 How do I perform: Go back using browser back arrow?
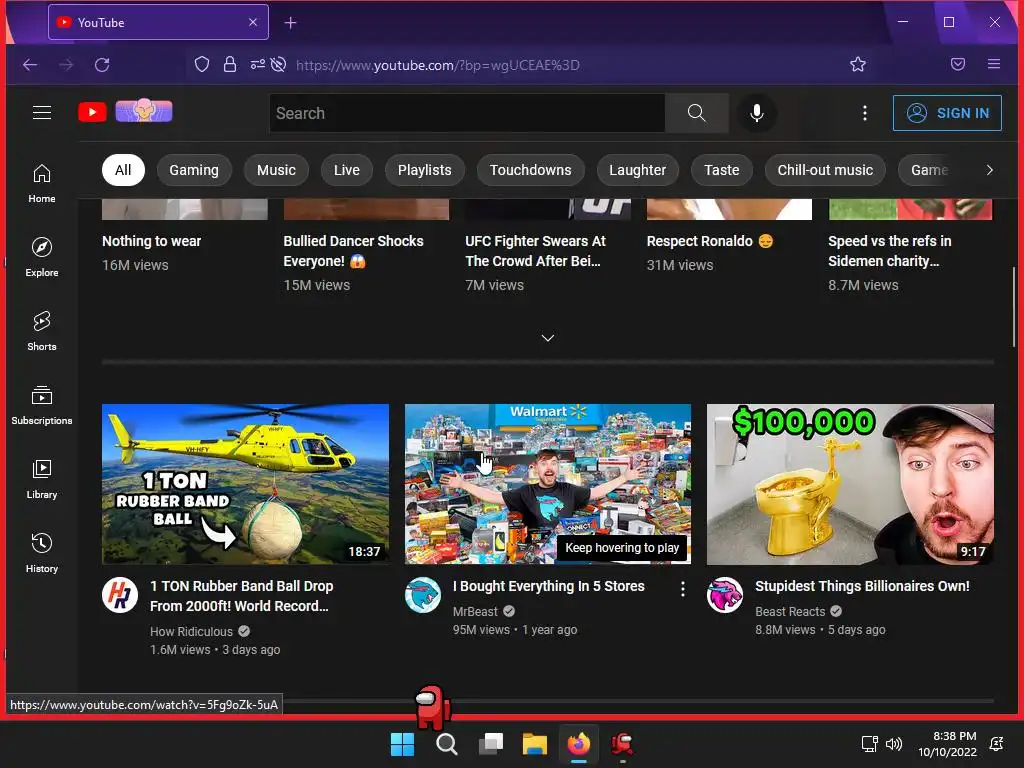30,65
